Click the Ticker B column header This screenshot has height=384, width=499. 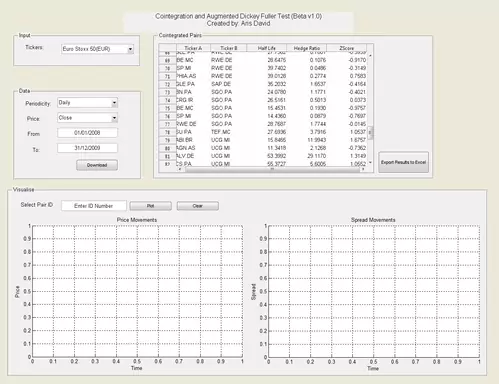tap(229, 48)
